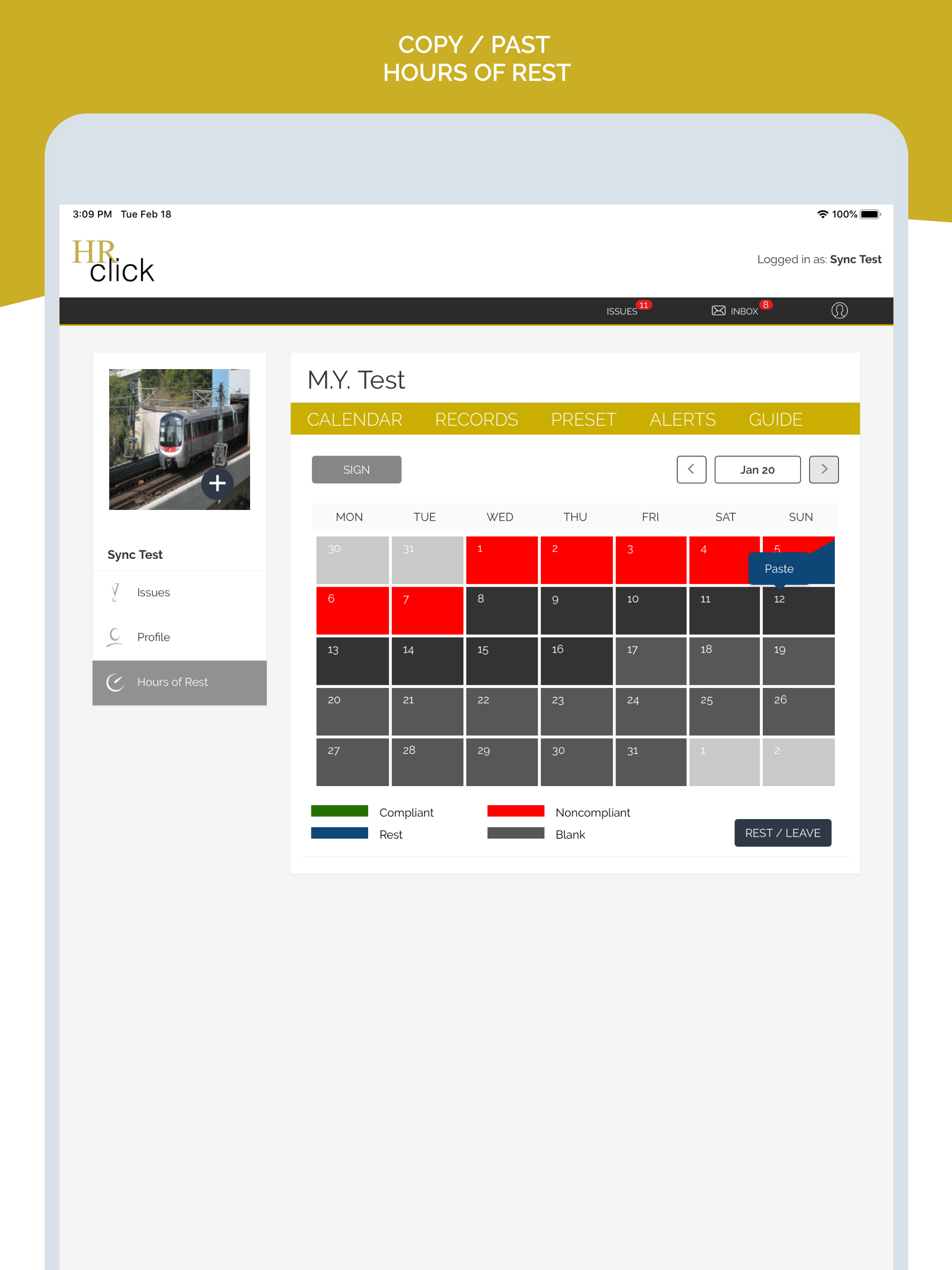Open the user account icon in the top bar
Screen dimensions: 952x1270
[839, 311]
